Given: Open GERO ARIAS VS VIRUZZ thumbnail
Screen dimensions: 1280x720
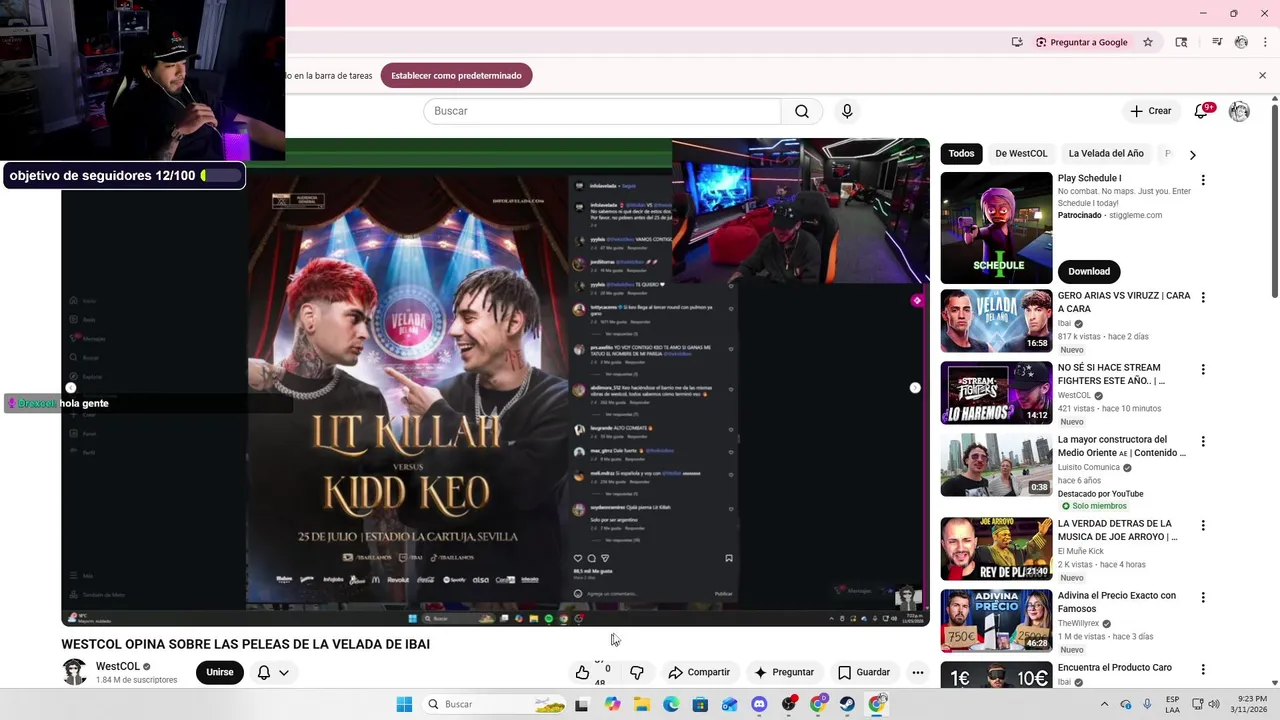Looking at the screenshot, I should [x=996, y=321].
